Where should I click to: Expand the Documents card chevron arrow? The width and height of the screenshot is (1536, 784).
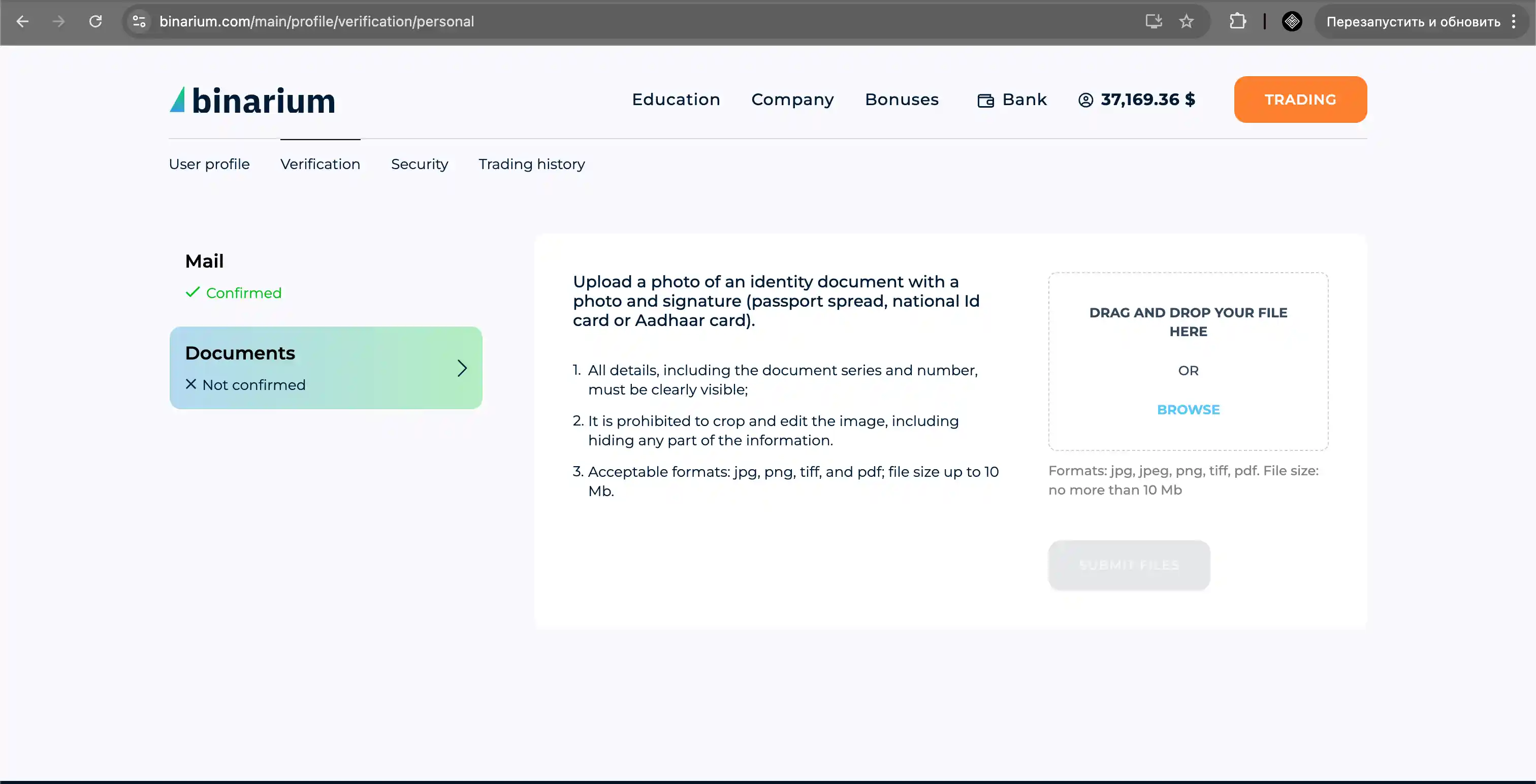pyautogui.click(x=462, y=368)
